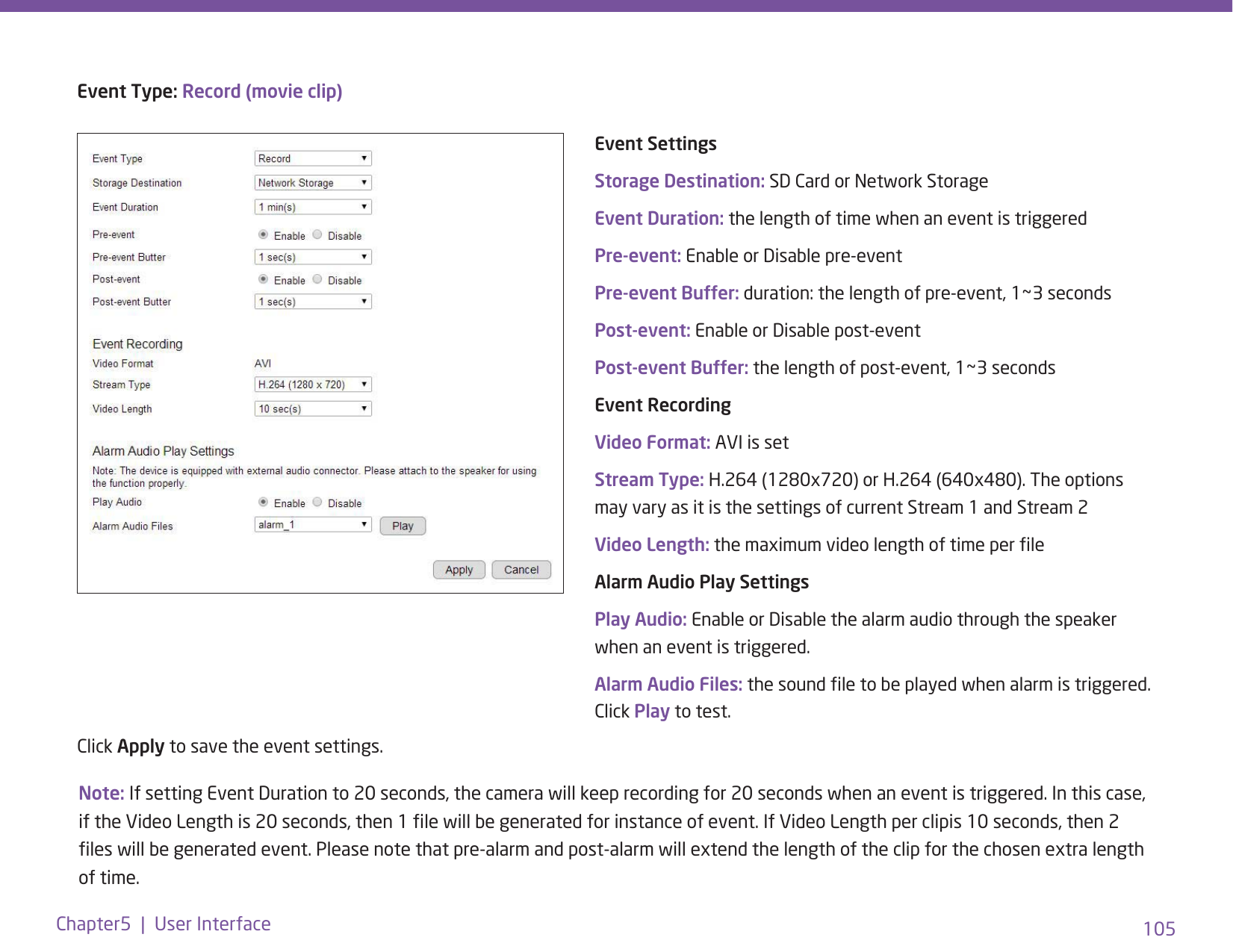Click the 'Event Duration' label in the form
Image resolution: width=1233 pixels, height=952 pixels.
point(125,207)
